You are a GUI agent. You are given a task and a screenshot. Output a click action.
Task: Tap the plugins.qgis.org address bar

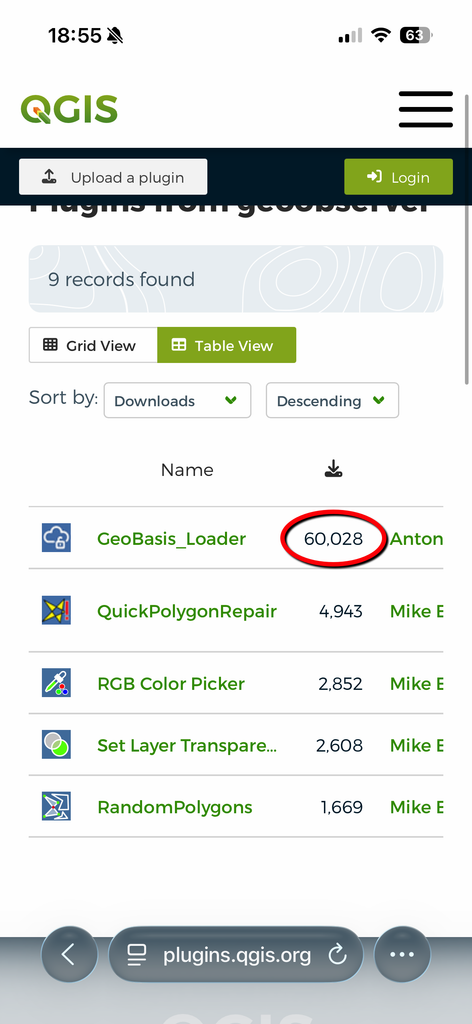point(236,955)
